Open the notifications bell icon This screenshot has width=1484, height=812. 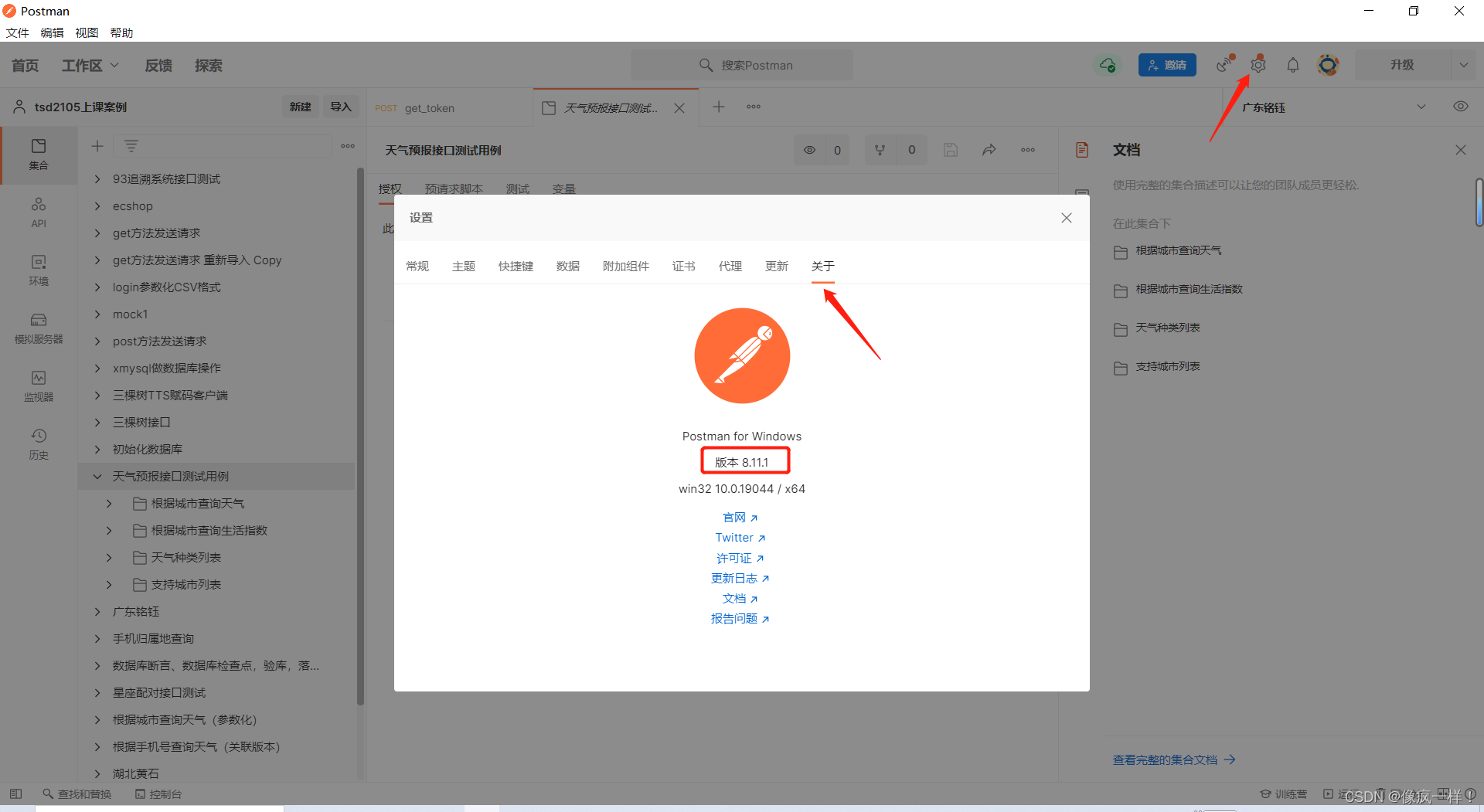[x=1293, y=65]
